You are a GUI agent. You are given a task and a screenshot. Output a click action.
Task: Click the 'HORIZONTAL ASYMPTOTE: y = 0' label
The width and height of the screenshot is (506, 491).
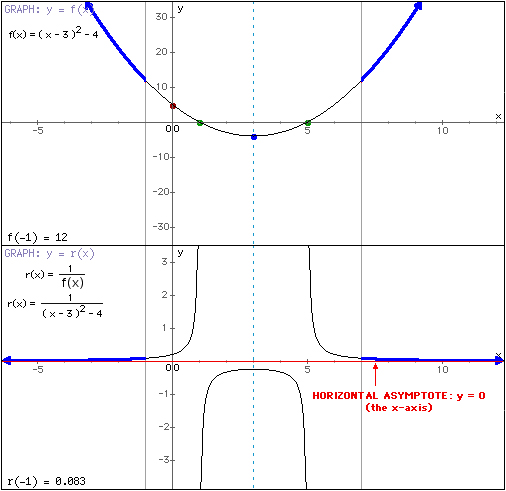(x=399, y=396)
